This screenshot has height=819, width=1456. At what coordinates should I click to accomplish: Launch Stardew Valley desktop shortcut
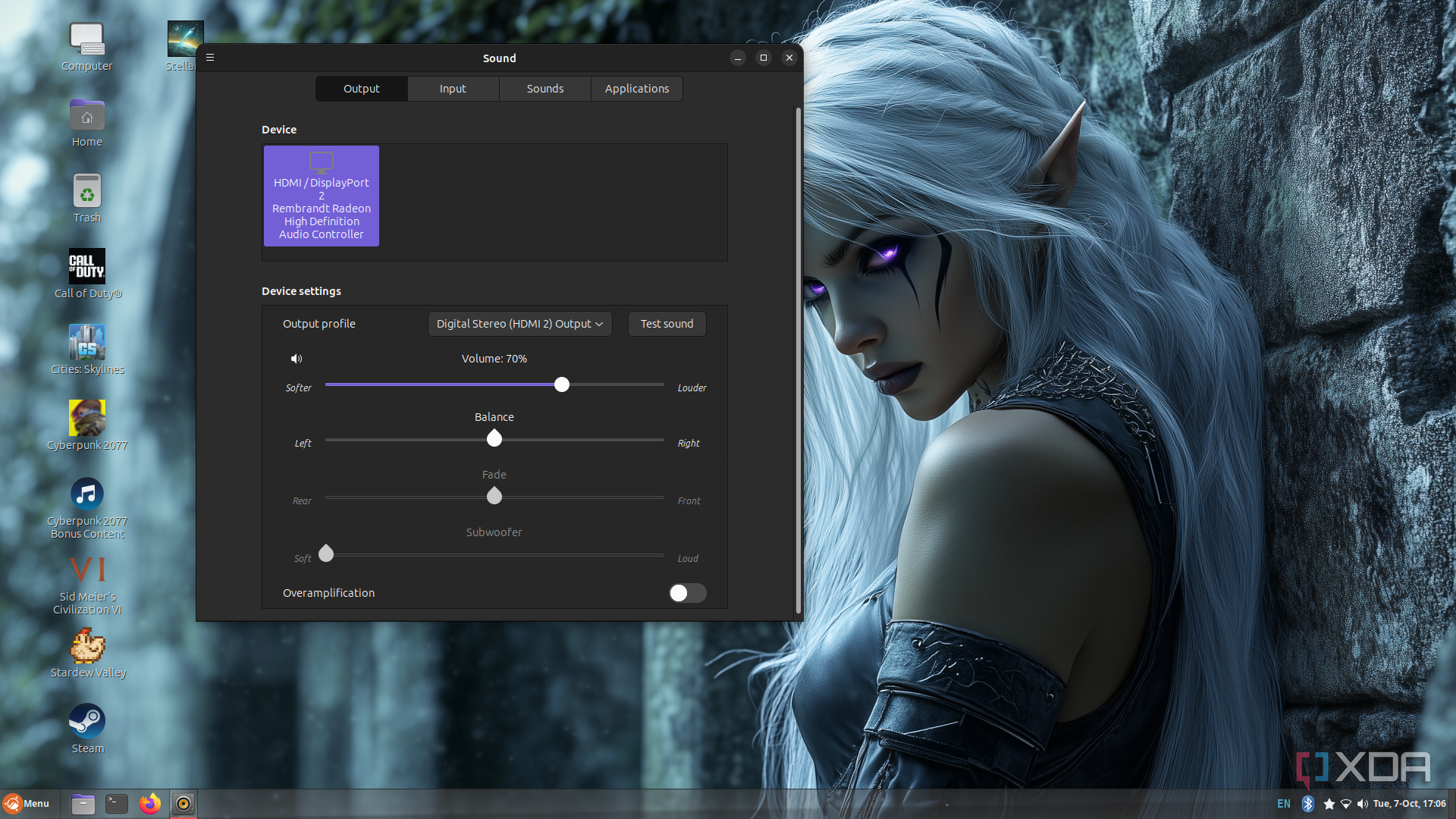[87, 653]
